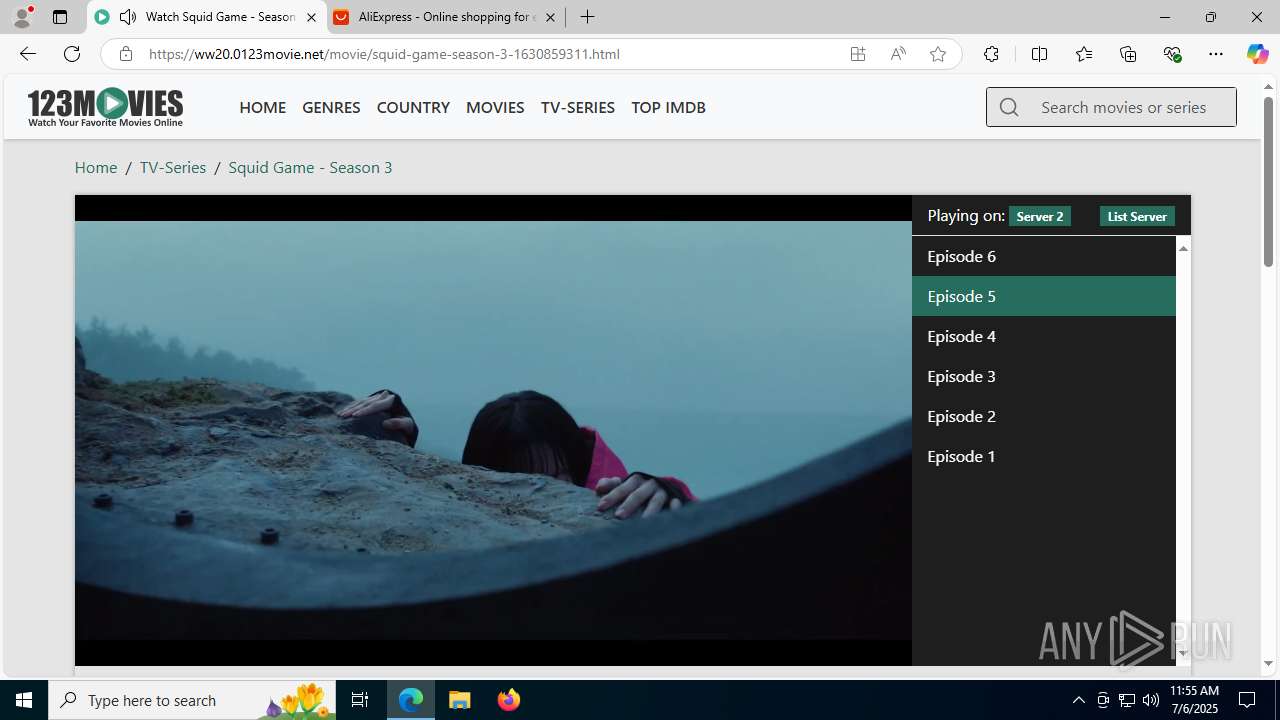Select Episode 4
The width and height of the screenshot is (1280, 720).
[x=1043, y=336]
